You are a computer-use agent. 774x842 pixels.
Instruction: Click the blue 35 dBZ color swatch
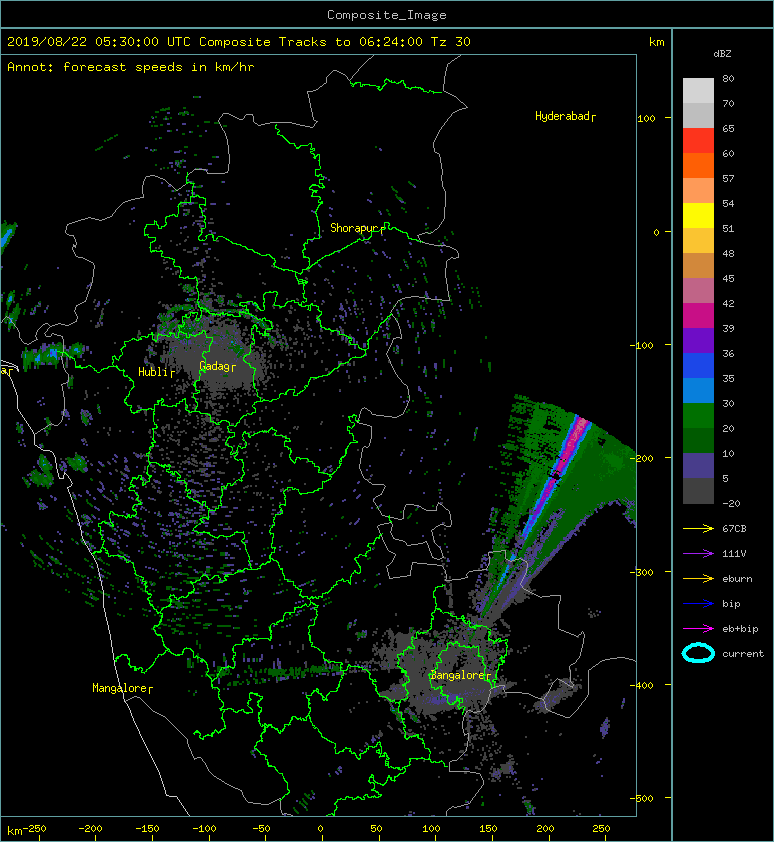coord(698,365)
